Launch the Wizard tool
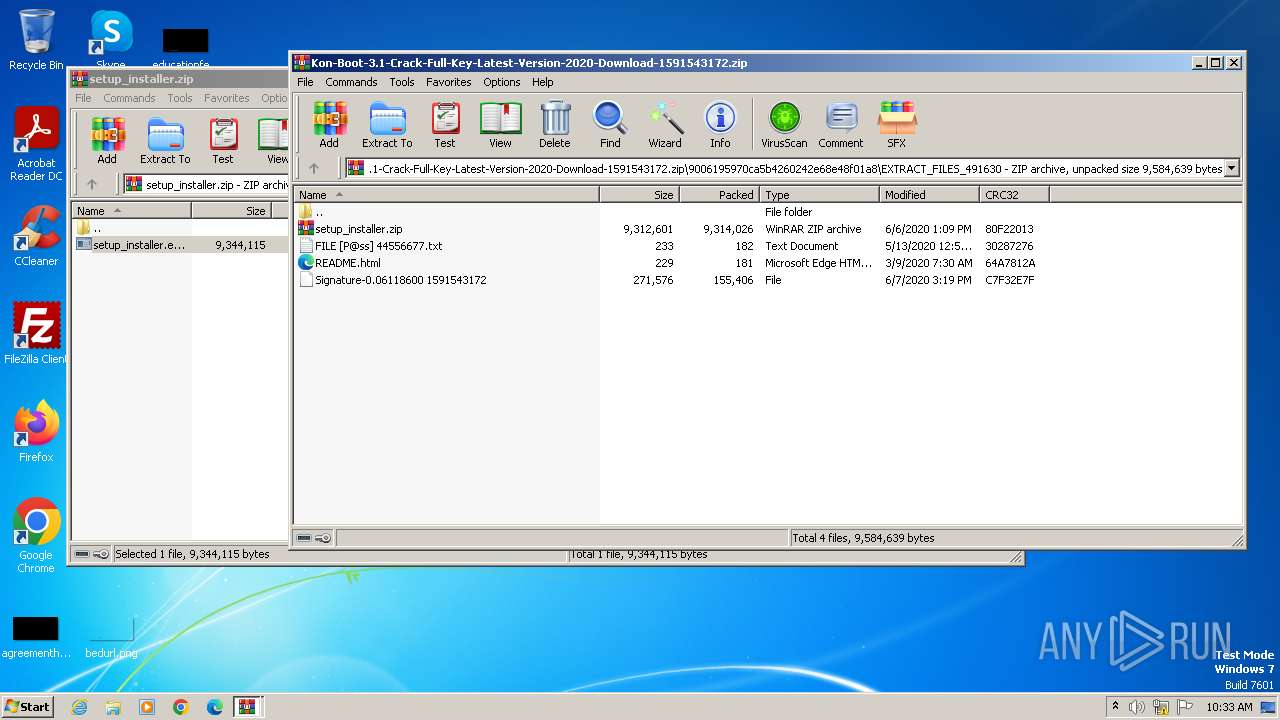 pyautogui.click(x=665, y=125)
